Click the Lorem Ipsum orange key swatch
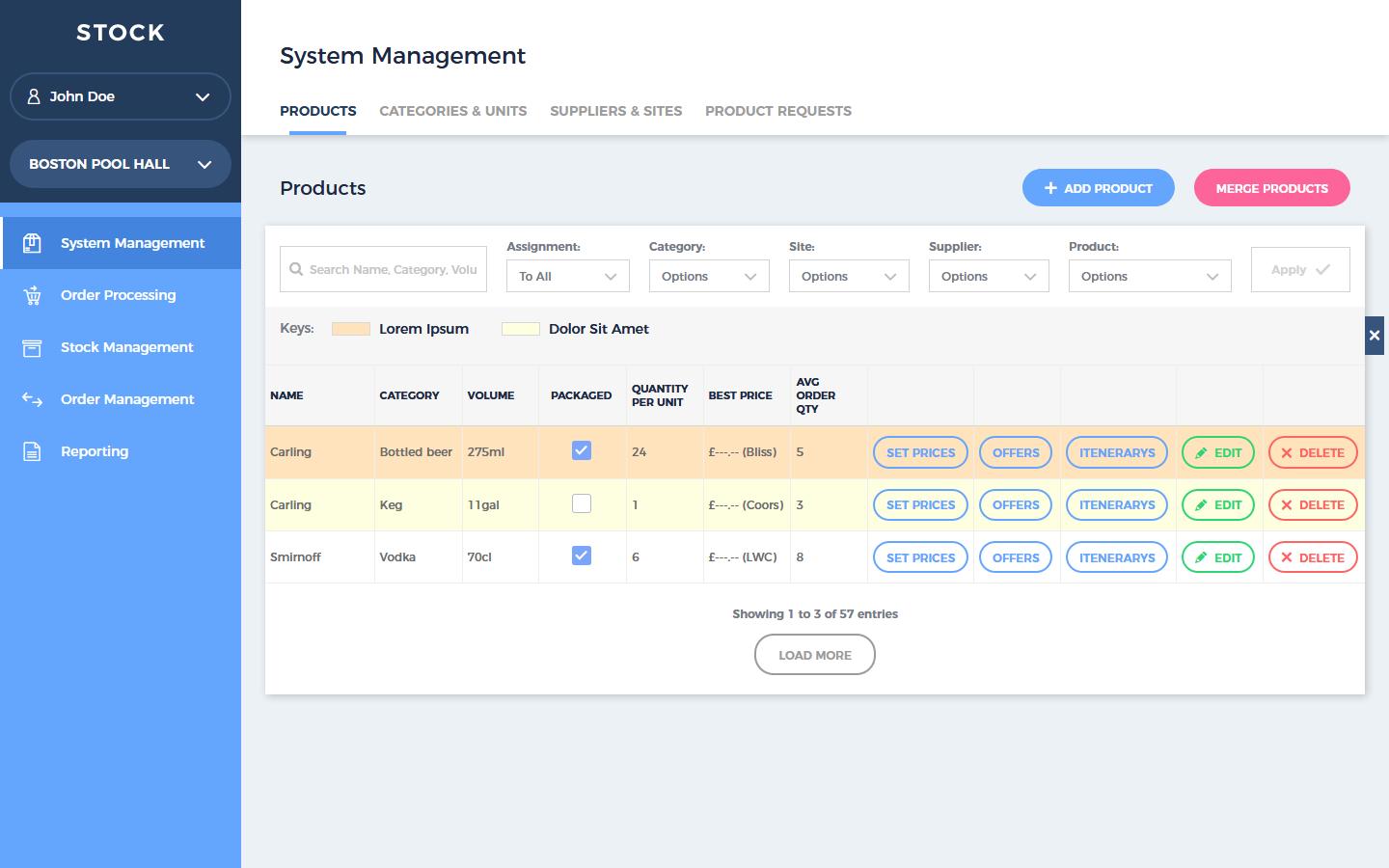 351,329
